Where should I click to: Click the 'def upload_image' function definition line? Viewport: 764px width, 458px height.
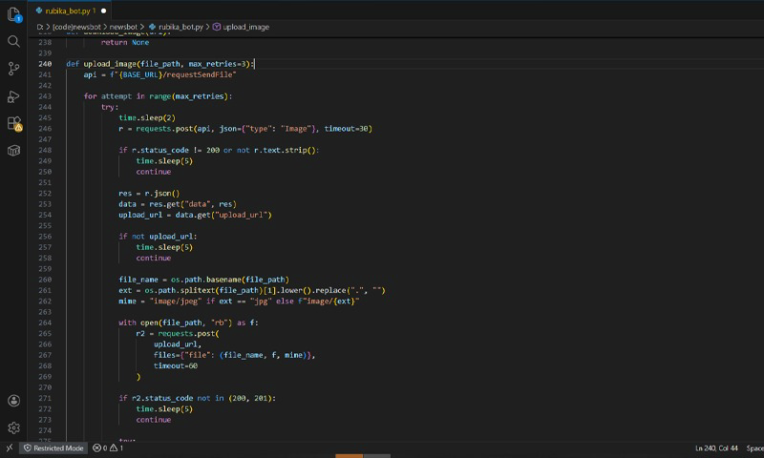pyautogui.click(x=160, y=64)
